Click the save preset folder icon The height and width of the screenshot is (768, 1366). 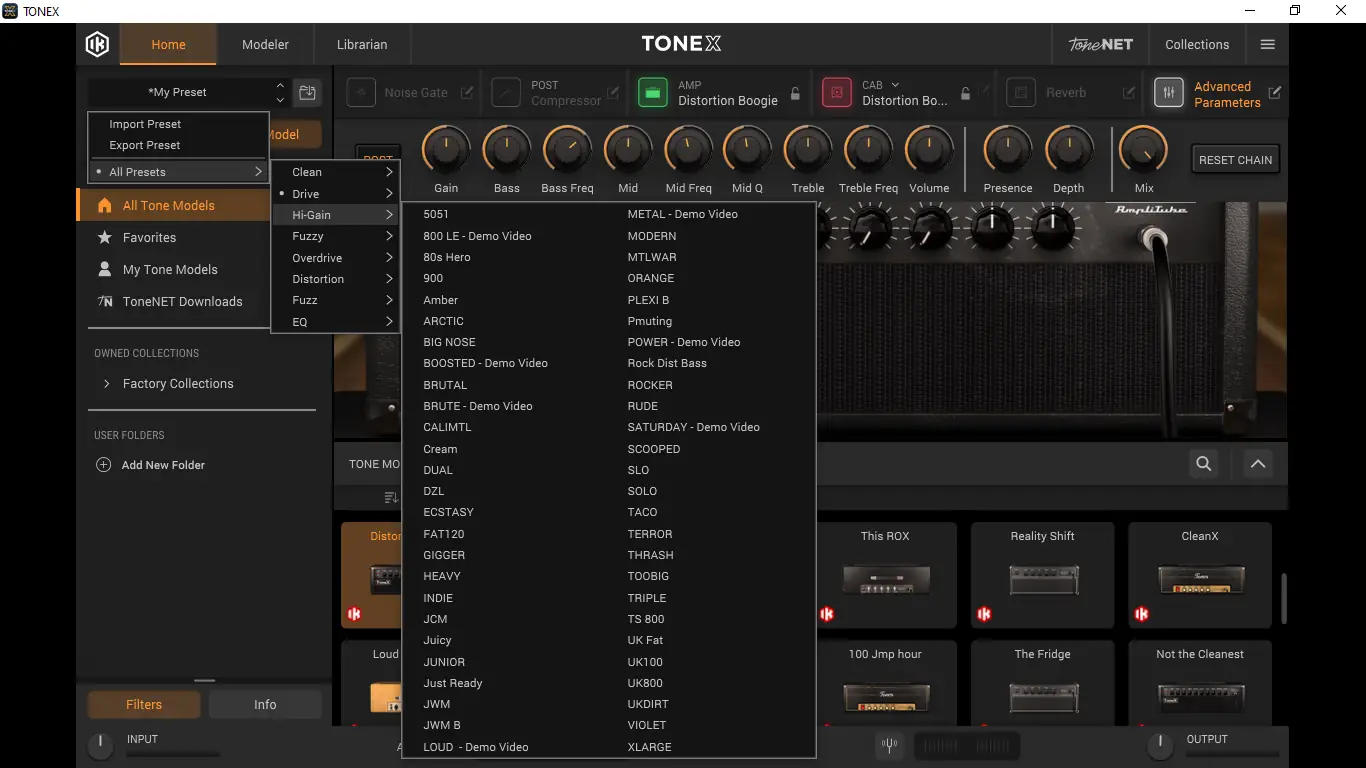tap(308, 92)
